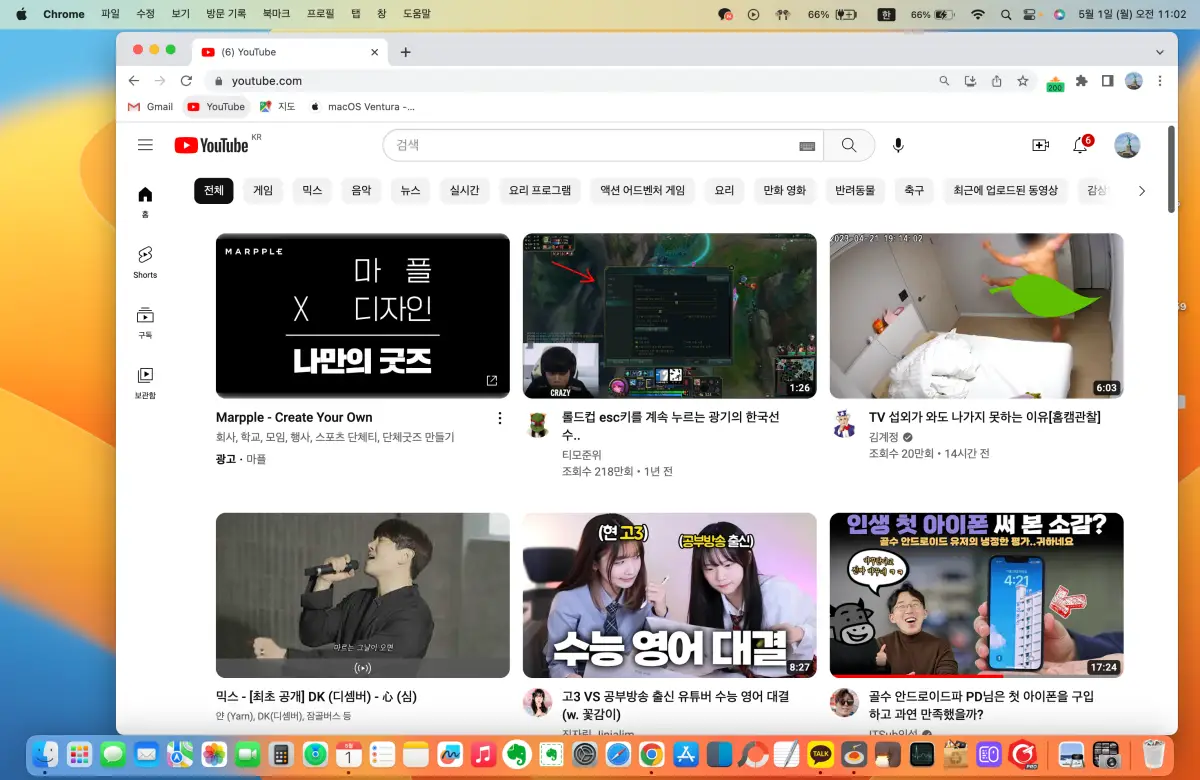Open Finder in the Dock
This screenshot has height=780, width=1200.
click(45, 754)
